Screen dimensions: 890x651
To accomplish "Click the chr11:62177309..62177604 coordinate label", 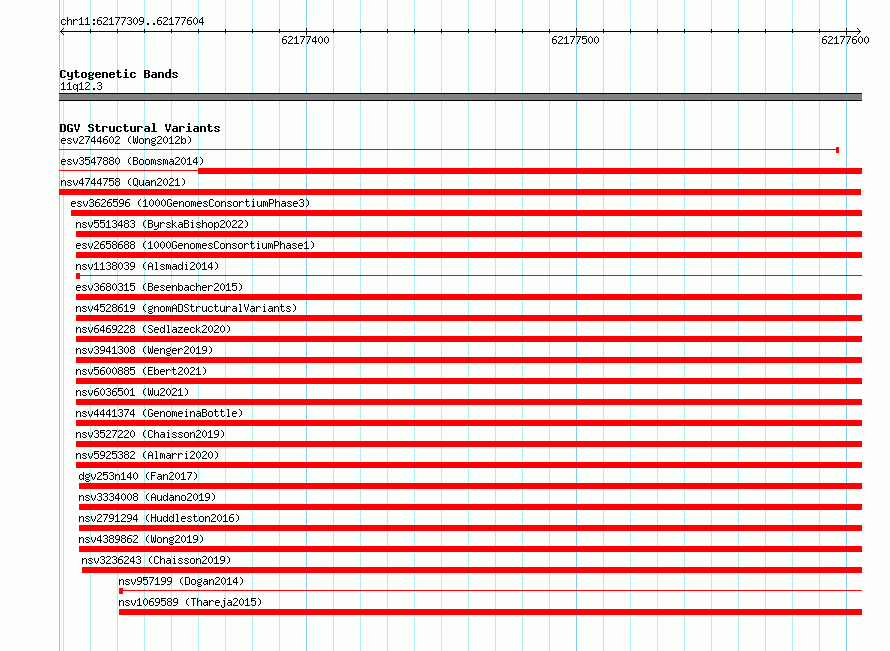I will [132, 21].
